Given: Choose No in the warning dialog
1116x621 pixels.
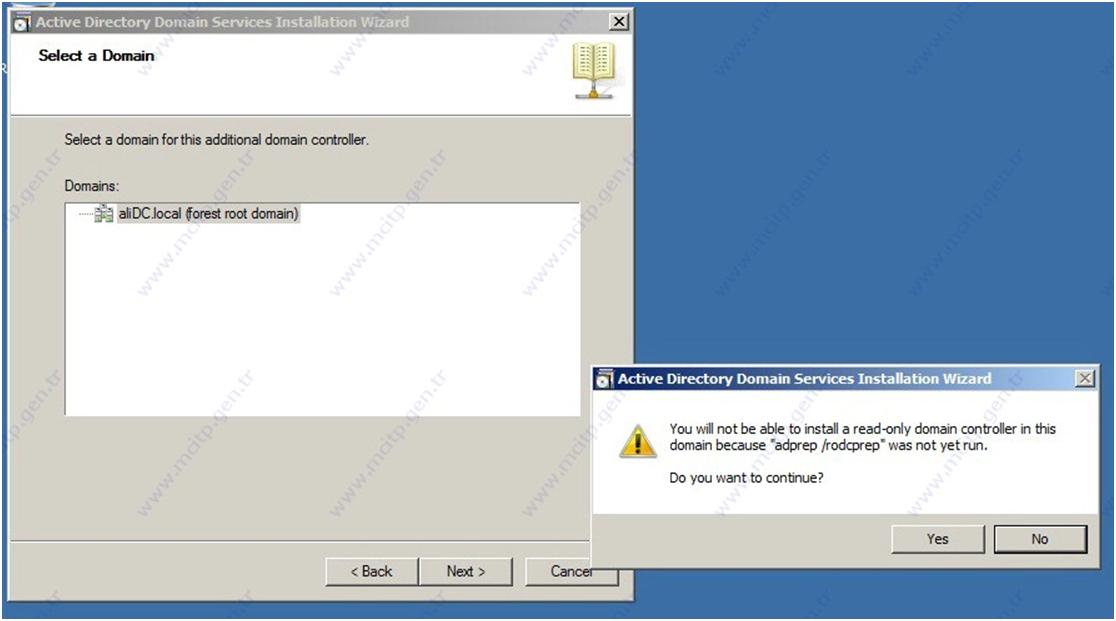Looking at the screenshot, I should pyautogui.click(x=1040, y=539).
